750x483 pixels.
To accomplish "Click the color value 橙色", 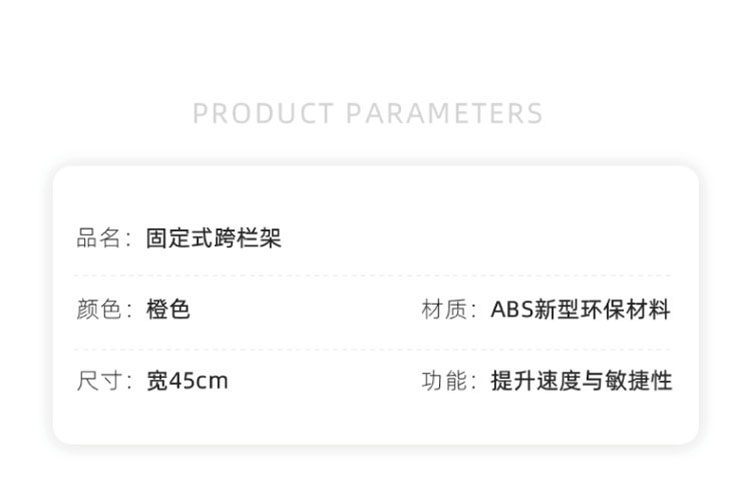I will (168, 309).
